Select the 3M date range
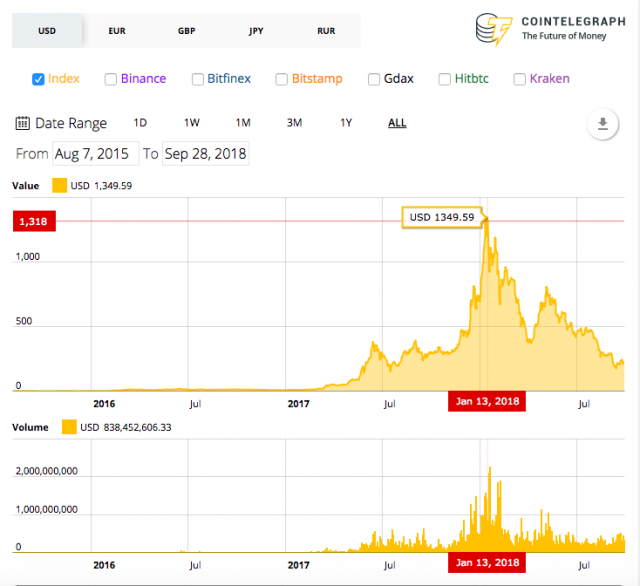The width and height of the screenshot is (640, 586). (294, 123)
